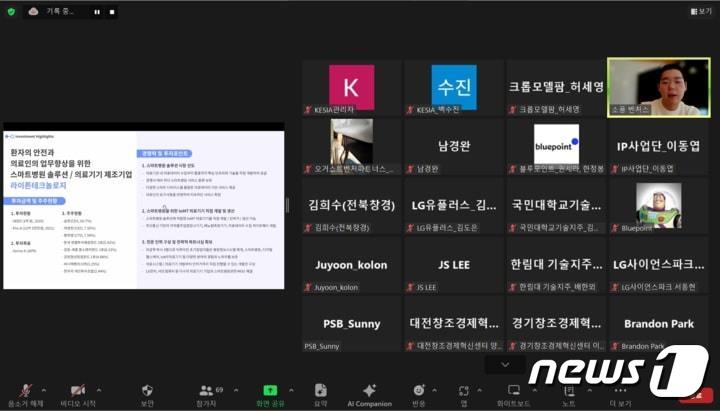Screen dimensions: 720x411
Task: Expand the whiteboard options arrow
Action: click(535, 390)
